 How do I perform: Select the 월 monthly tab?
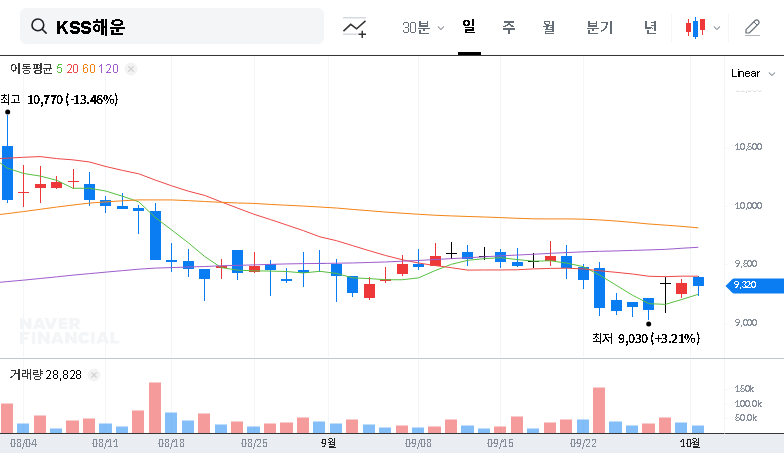click(x=548, y=27)
